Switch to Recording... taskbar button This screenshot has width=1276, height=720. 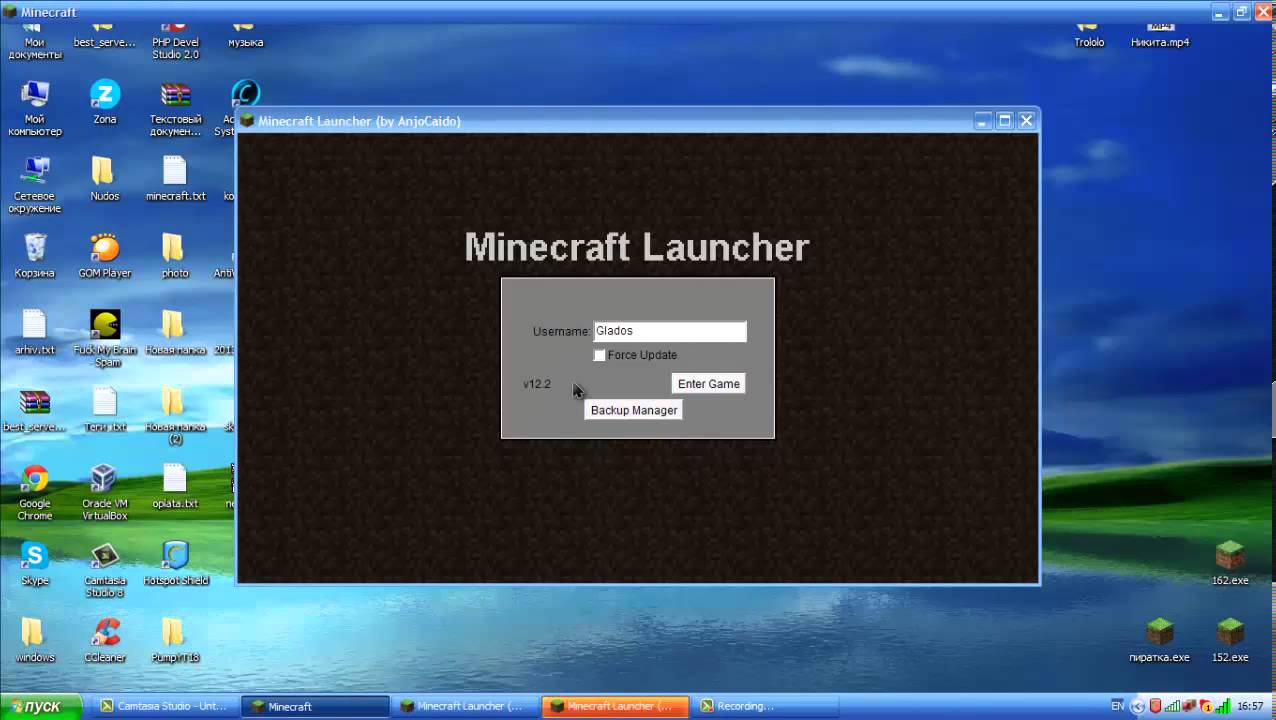click(764, 706)
